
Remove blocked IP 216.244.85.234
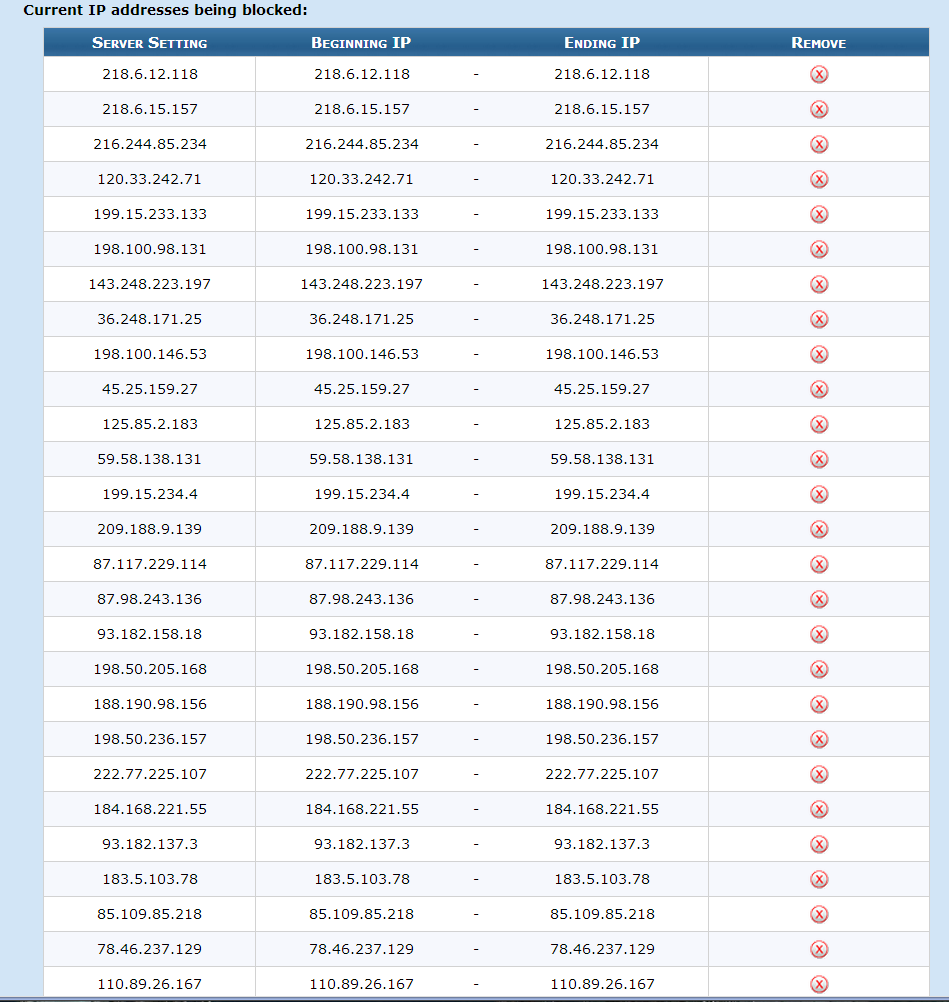(x=819, y=144)
